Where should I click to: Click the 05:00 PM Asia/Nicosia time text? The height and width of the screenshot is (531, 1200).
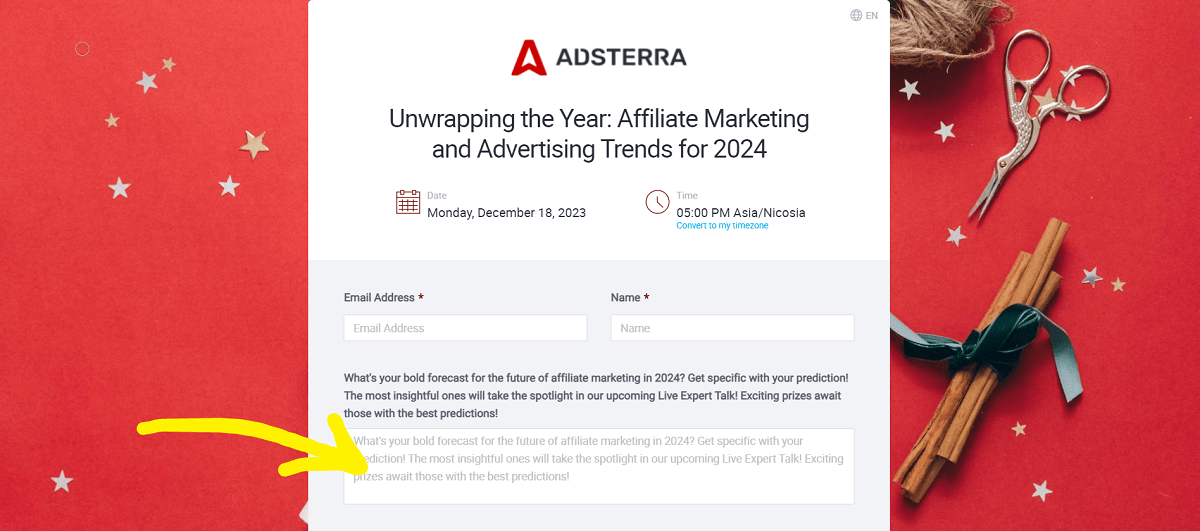point(740,213)
